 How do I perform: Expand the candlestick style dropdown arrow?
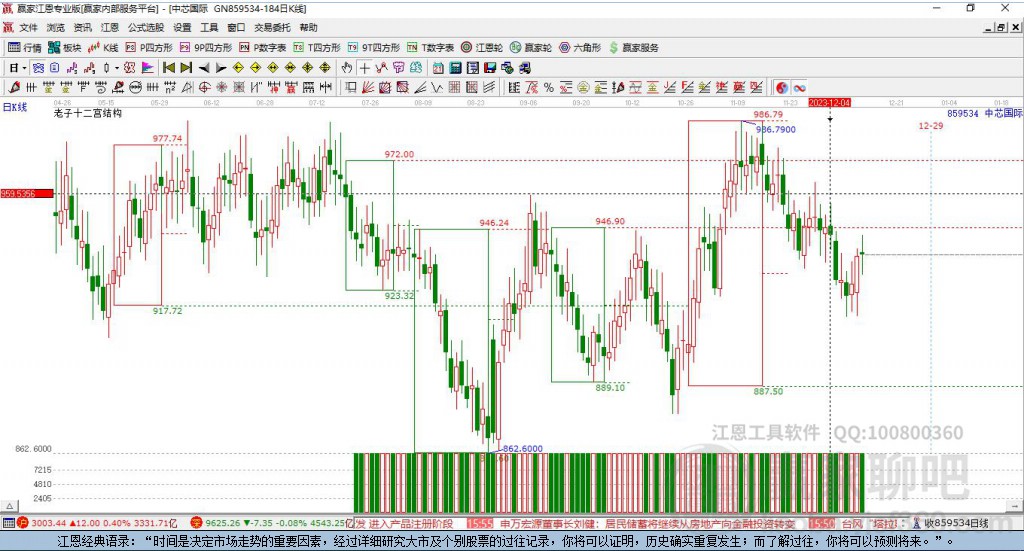117,68
